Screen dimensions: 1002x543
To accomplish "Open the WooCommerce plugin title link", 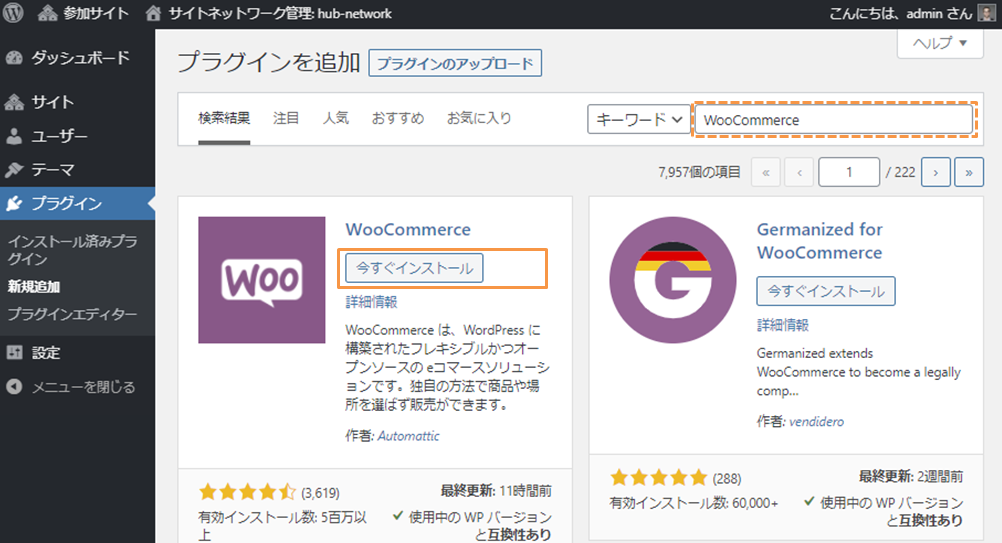I will (408, 229).
